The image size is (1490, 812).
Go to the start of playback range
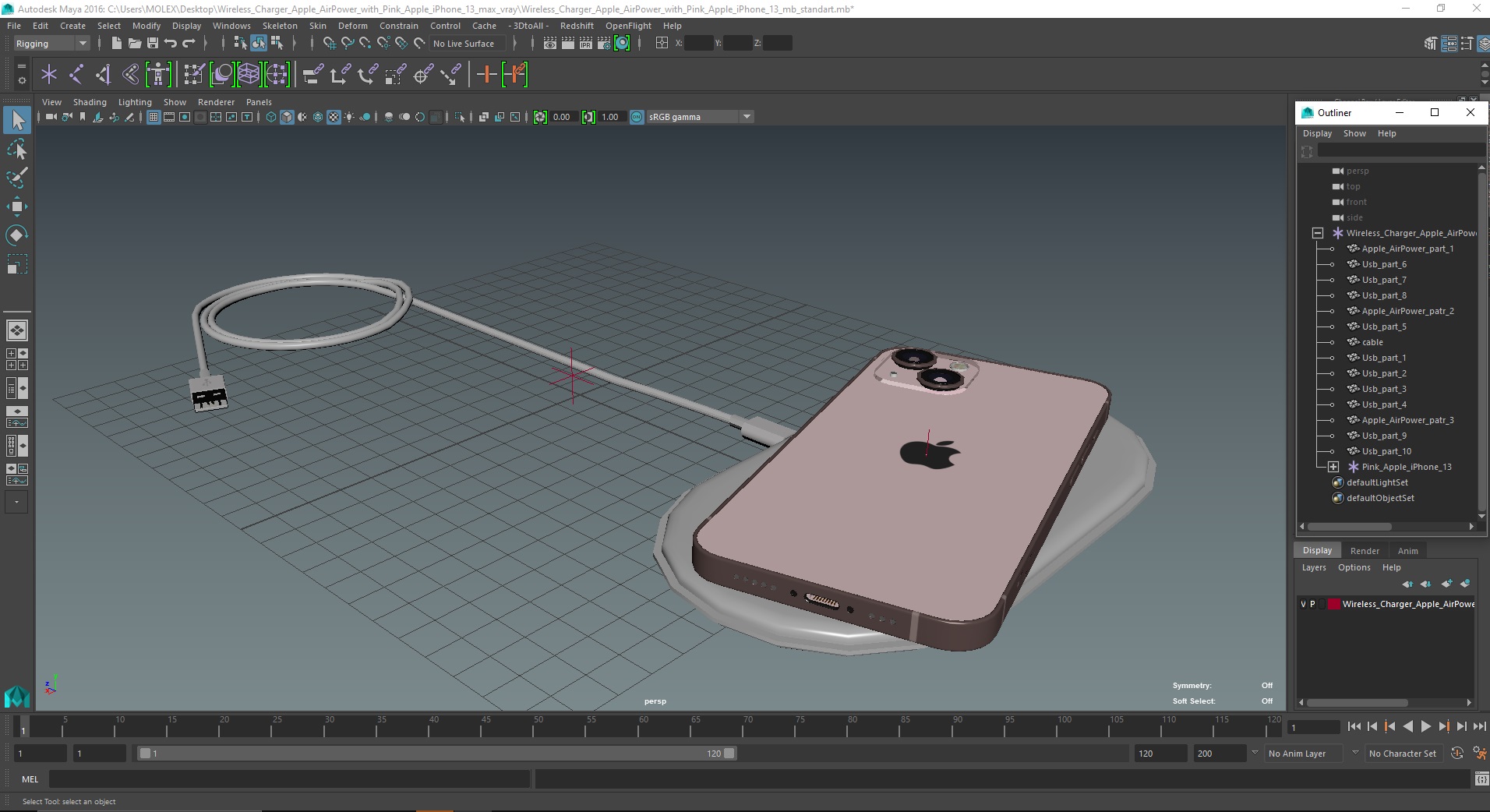(x=1354, y=726)
